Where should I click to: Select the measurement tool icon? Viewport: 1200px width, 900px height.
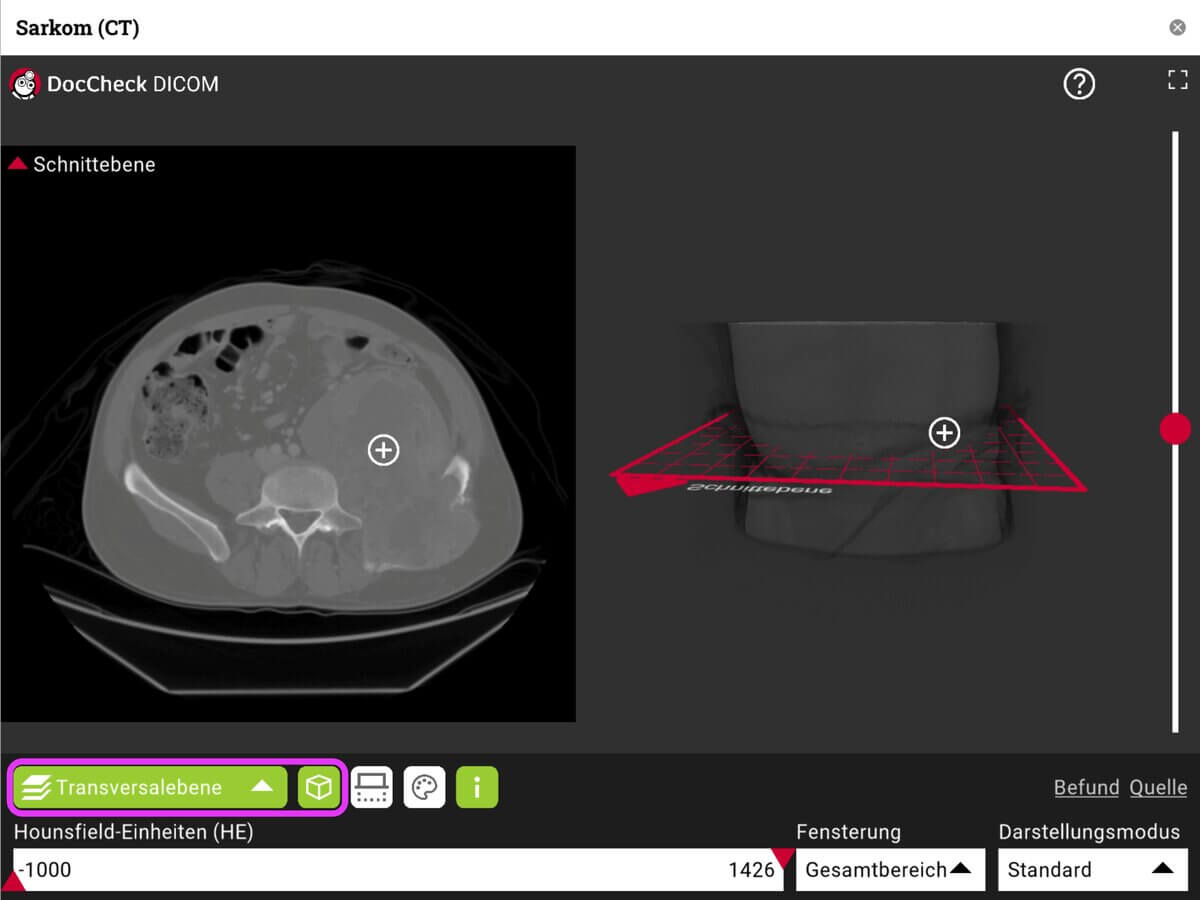pyautogui.click(x=372, y=787)
